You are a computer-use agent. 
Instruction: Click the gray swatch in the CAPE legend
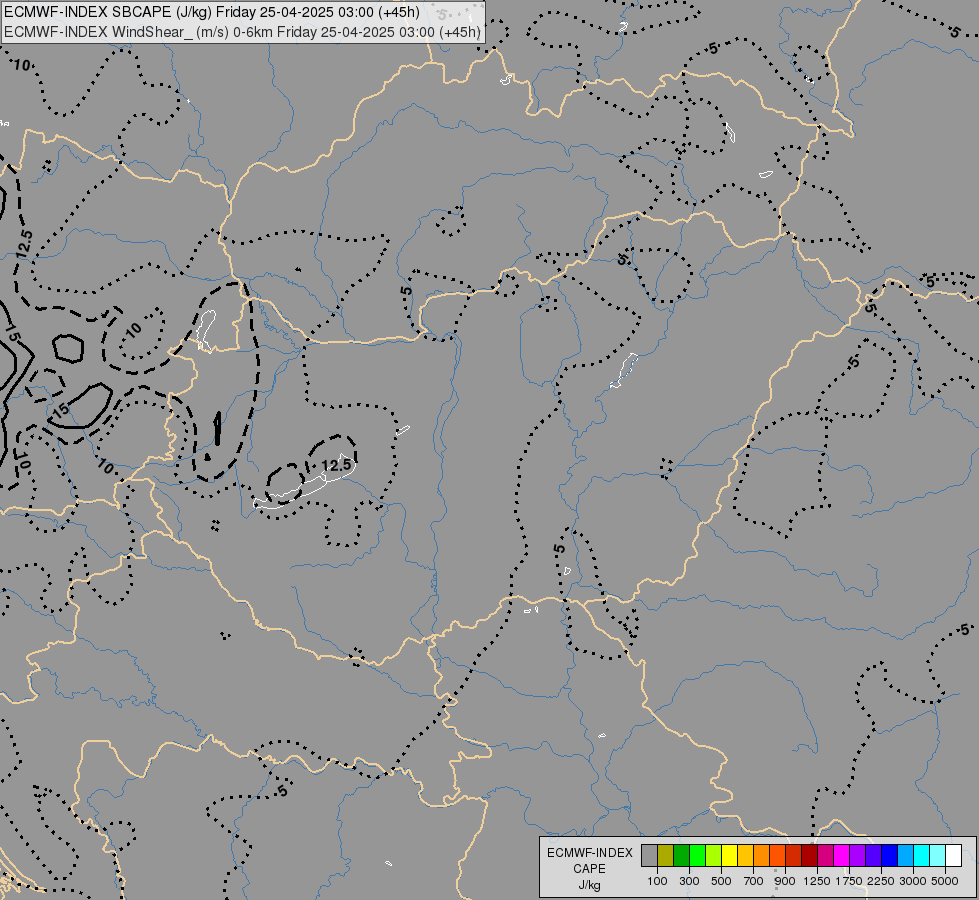point(649,855)
